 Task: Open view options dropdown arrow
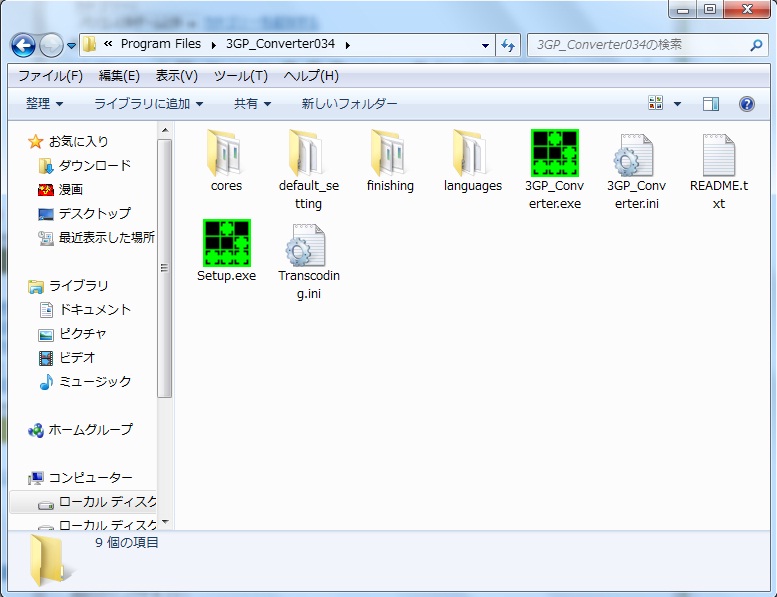(x=677, y=104)
